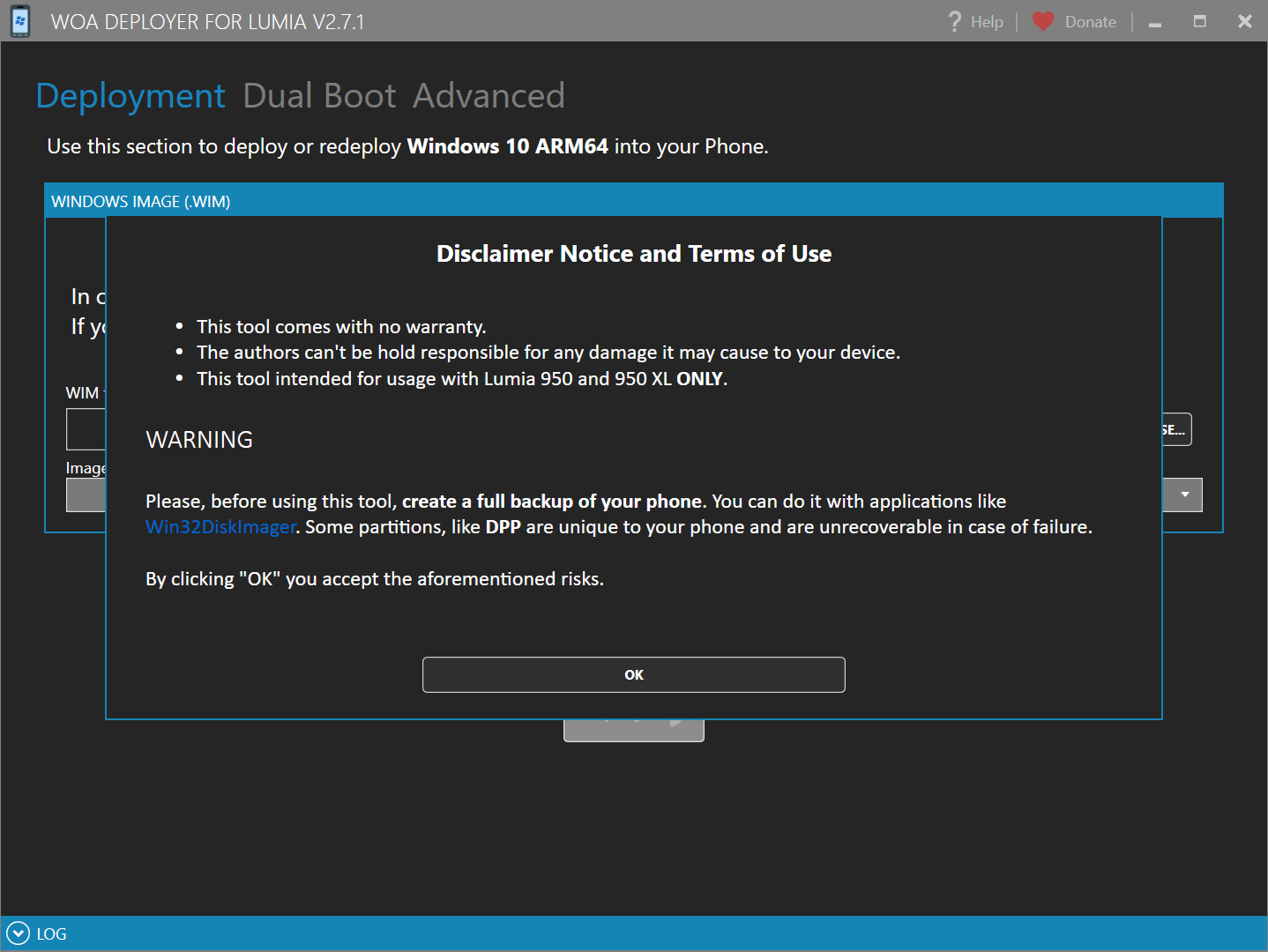Click the red heart Donate icon
This screenshot has height=952, width=1268.
pyautogui.click(x=1043, y=21)
